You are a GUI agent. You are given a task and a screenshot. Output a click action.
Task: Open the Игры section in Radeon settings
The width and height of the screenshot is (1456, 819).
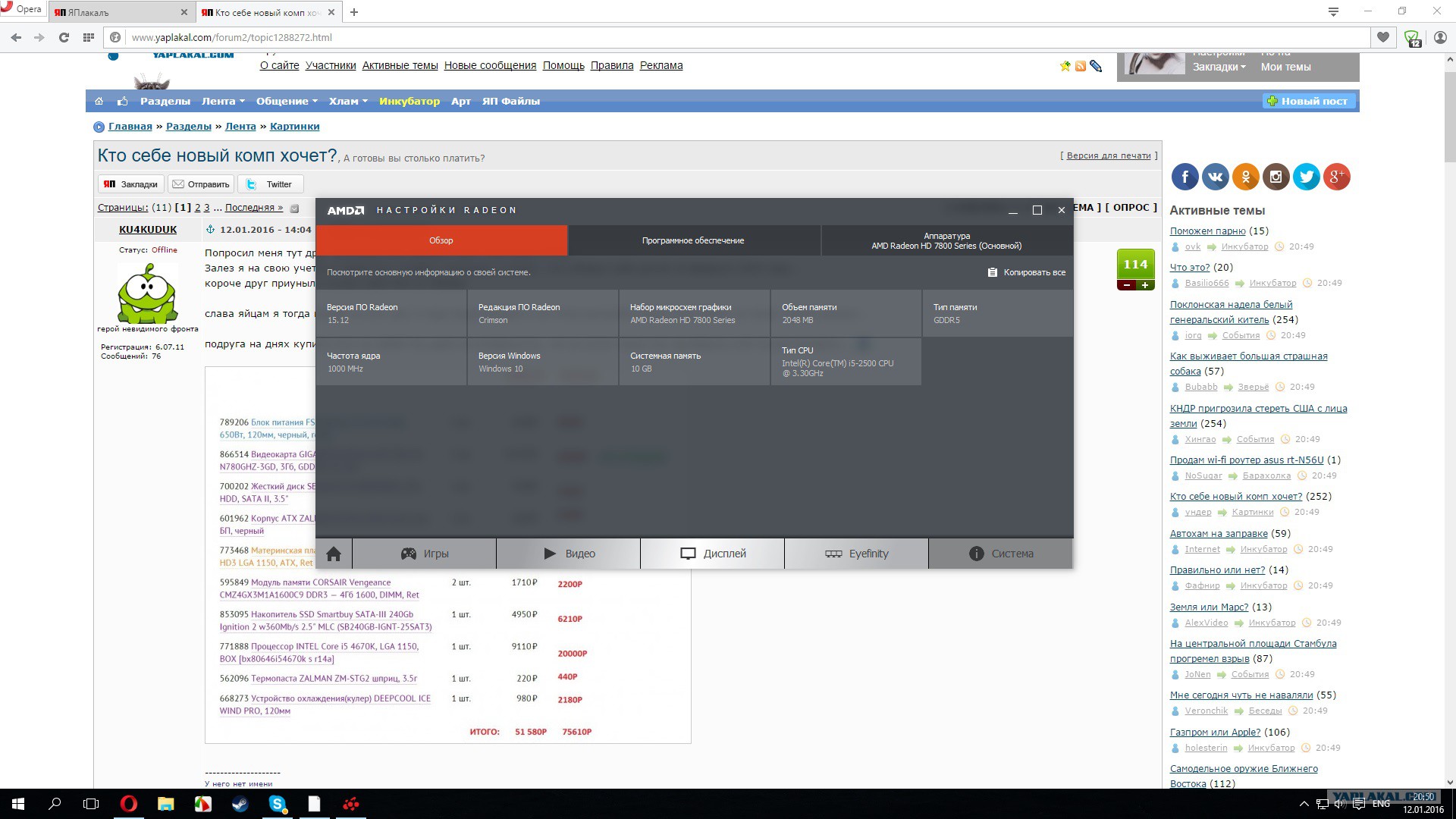click(x=425, y=554)
